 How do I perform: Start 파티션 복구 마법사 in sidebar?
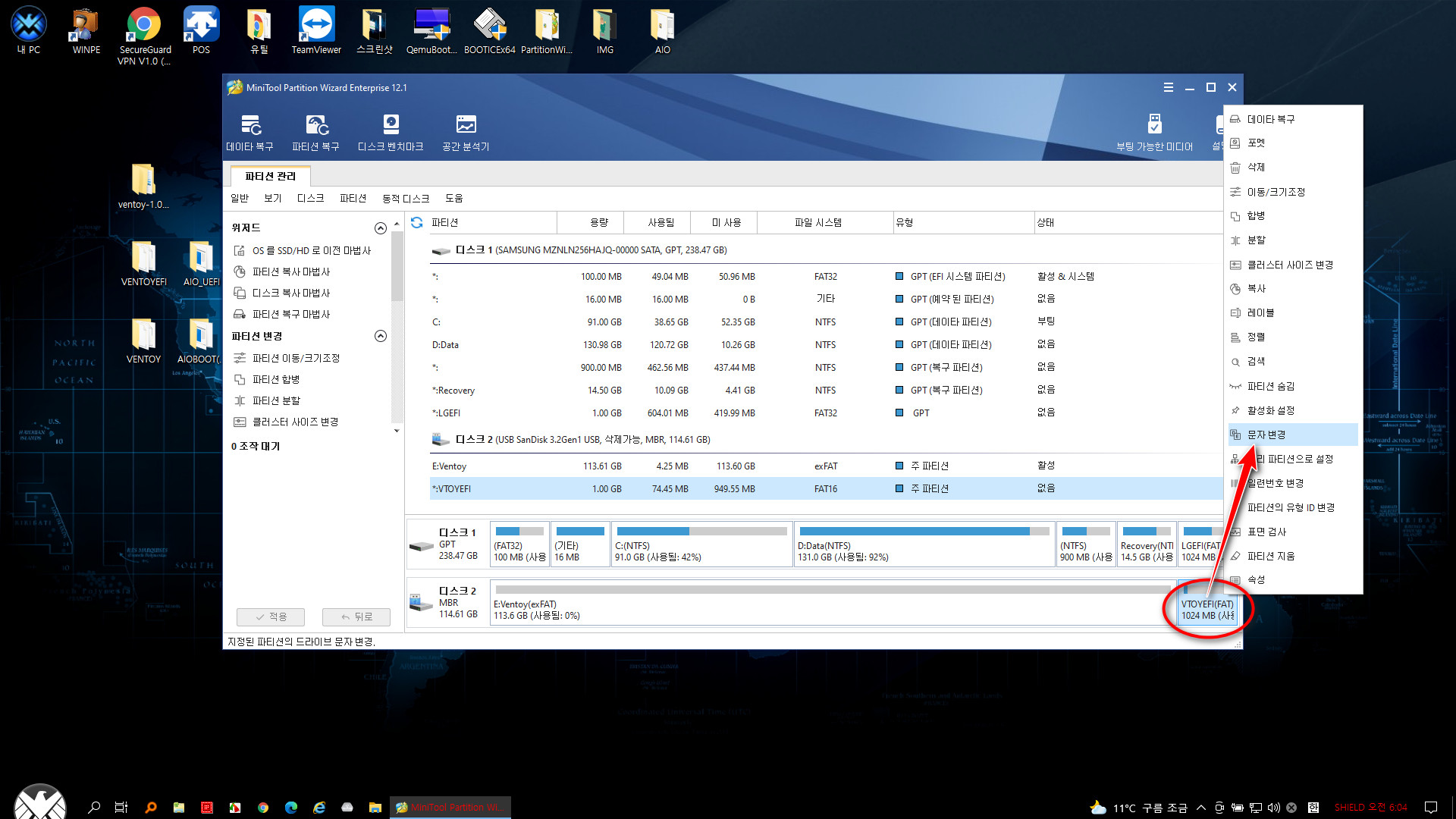pyautogui.click(x=282, y=314)
